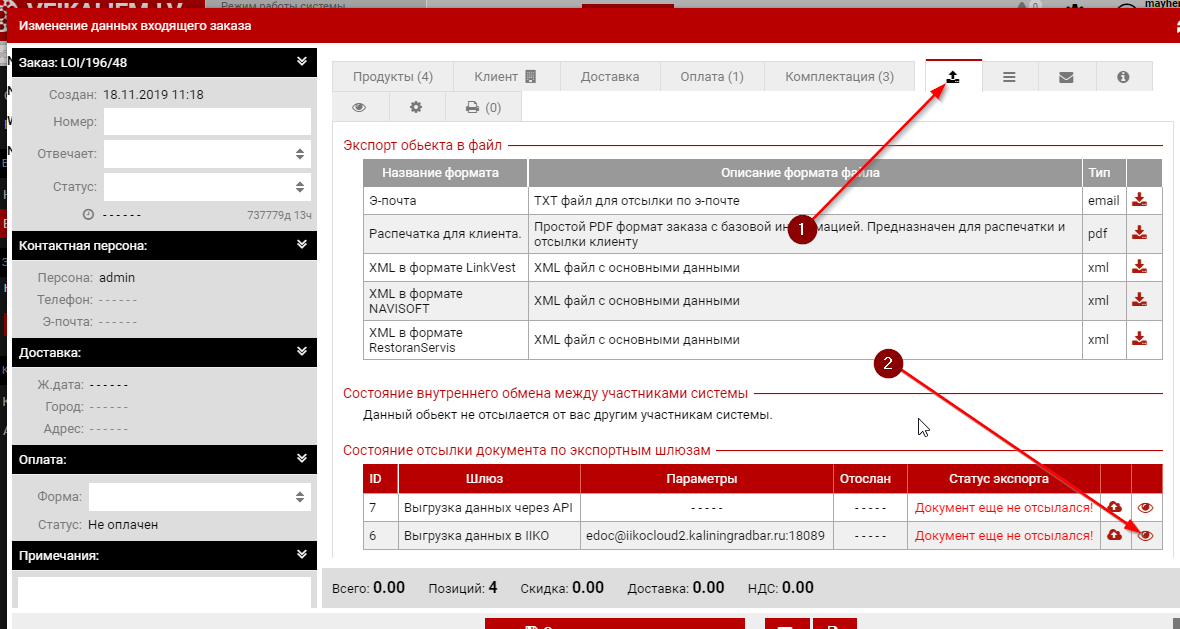Screen dimensions: 1180x629
Task: Select the payment Форма dropdown
Action: point(199,497)
